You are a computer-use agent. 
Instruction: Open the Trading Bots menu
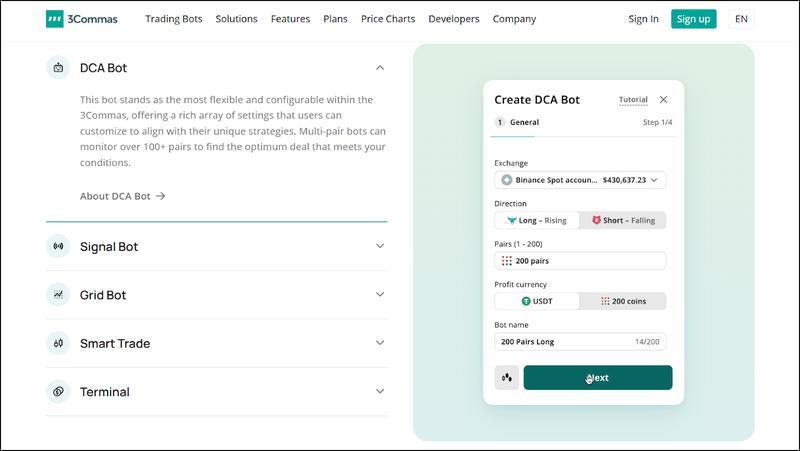point(176,19)
